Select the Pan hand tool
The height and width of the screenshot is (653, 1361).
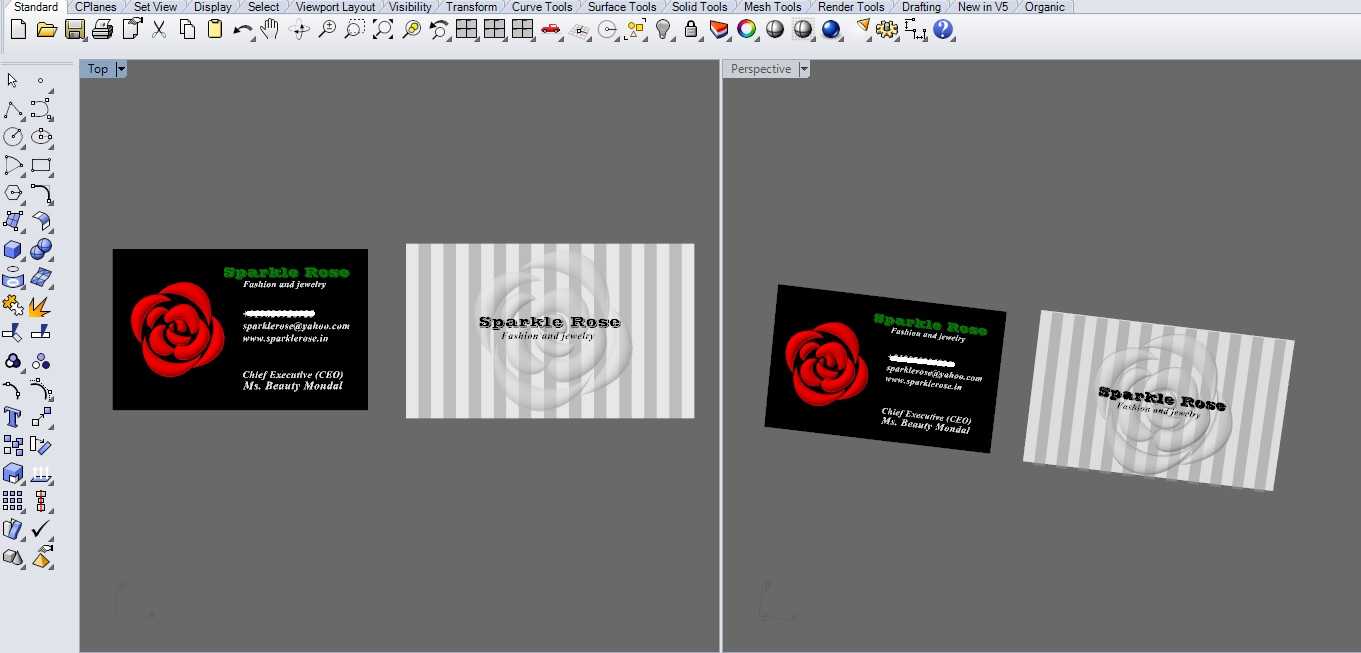pyautogui.click(x=270, y=30)
